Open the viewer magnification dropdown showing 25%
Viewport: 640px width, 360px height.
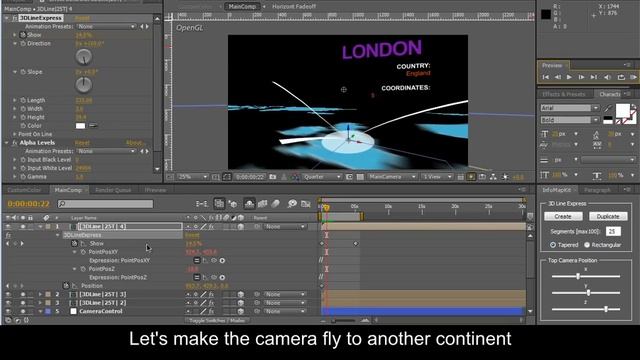(x=193, y=177)
